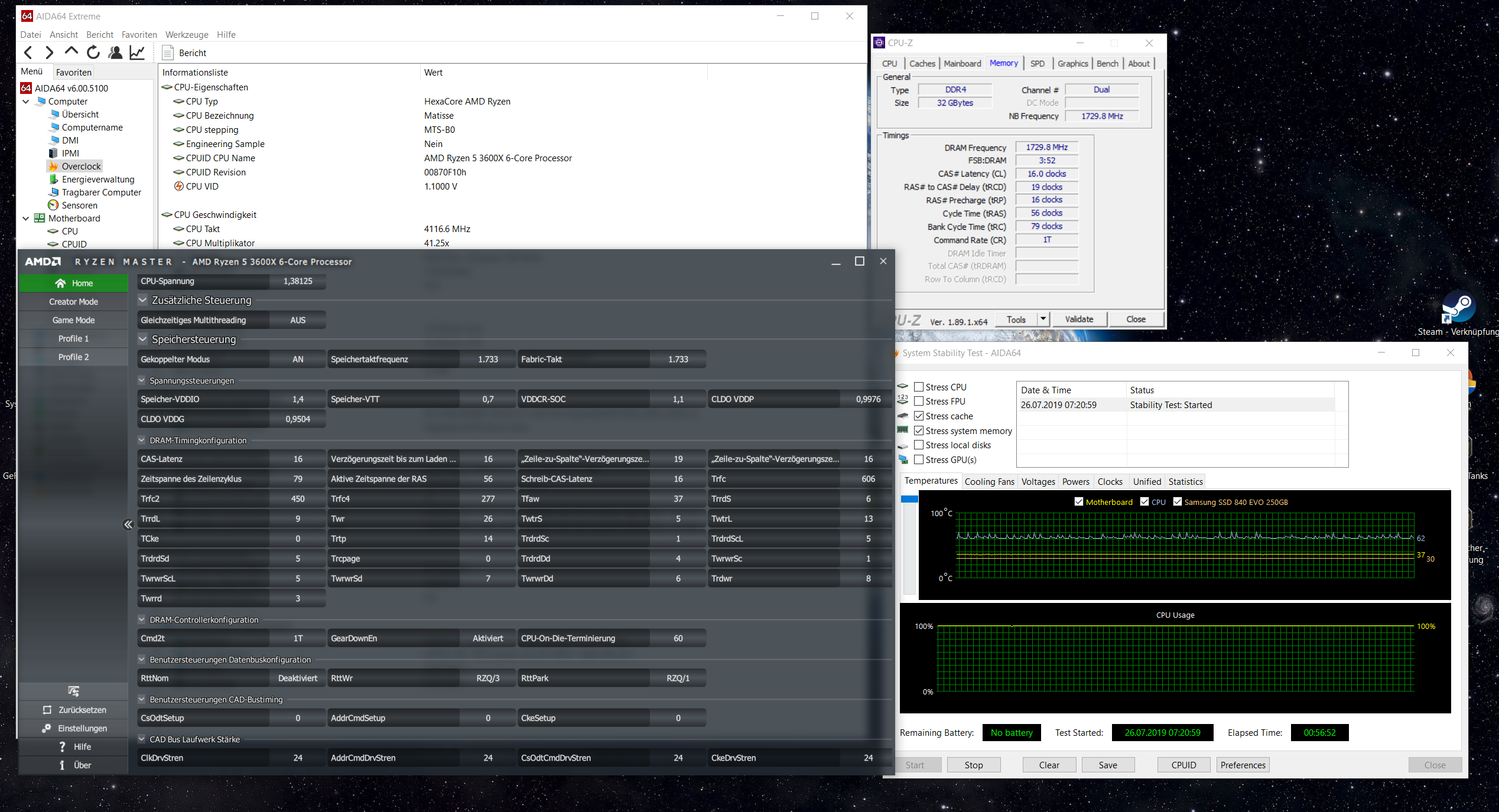Open the CPU-Z Tools dropdown arrow
Viewport: 1499px width, 812px height.
1043,319
